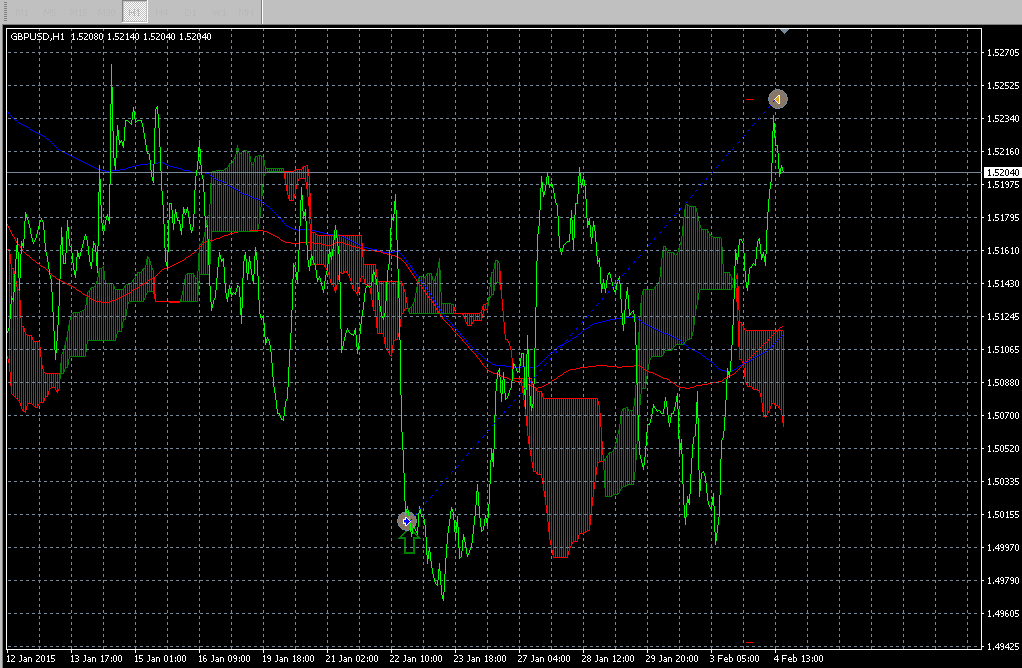Click the 22 Jan 10:00 time label

point(415,659)
